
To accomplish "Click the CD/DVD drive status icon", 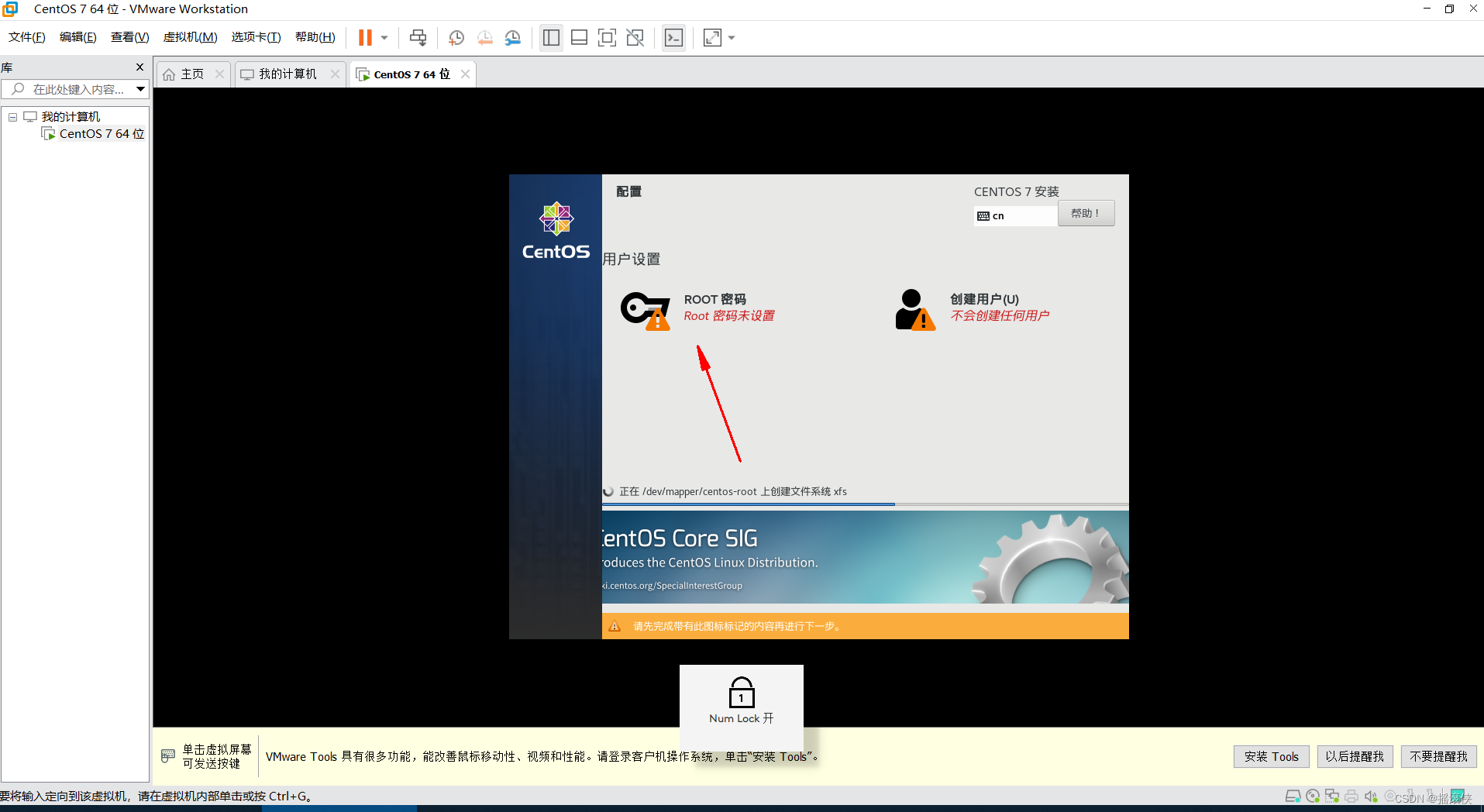I will (x=1313, y=797).
